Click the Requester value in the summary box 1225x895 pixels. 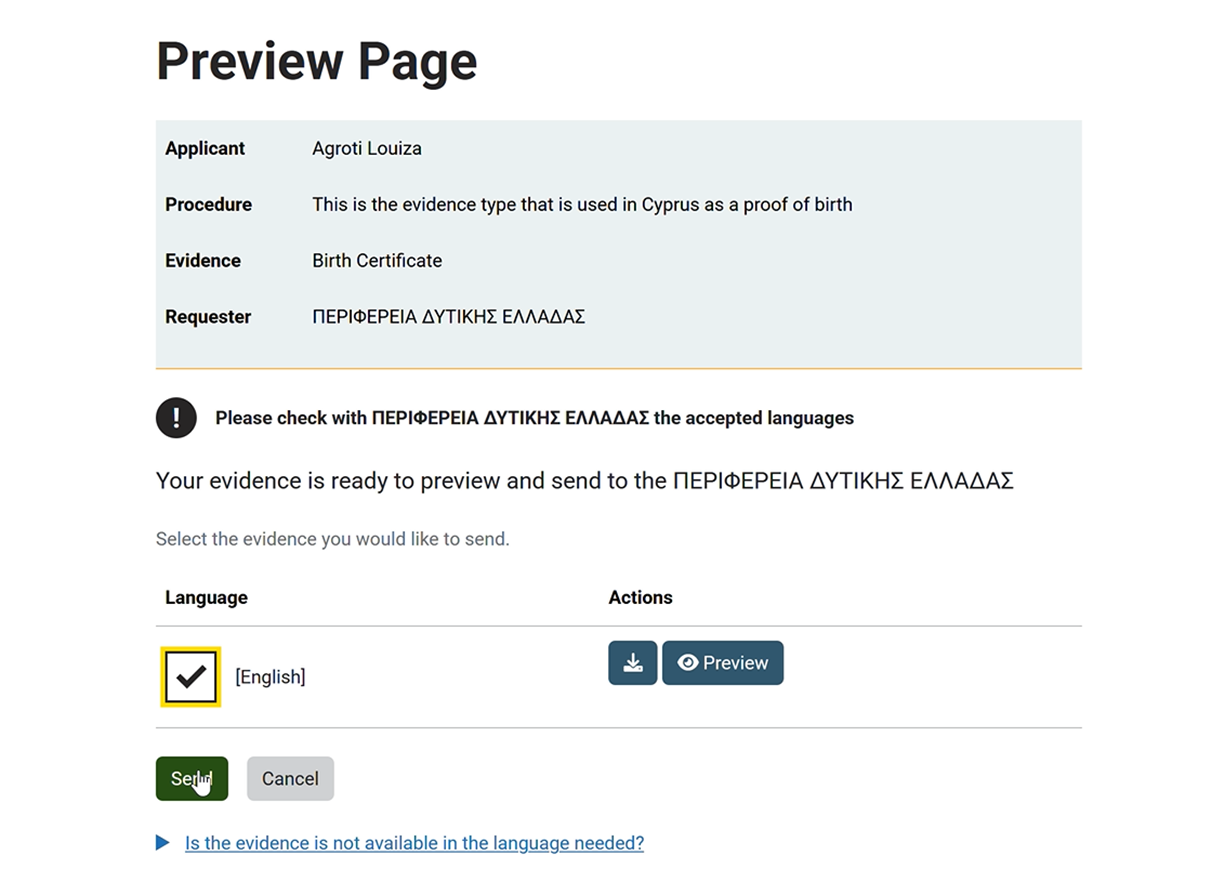point(448,317)
